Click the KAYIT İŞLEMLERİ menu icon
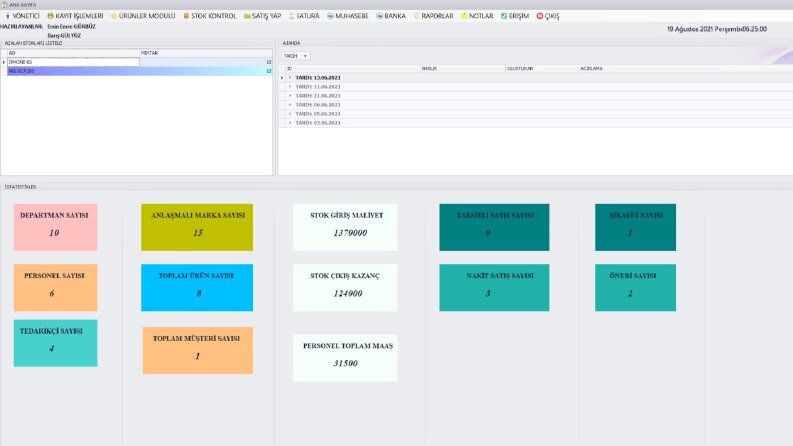 click(51, 16)
